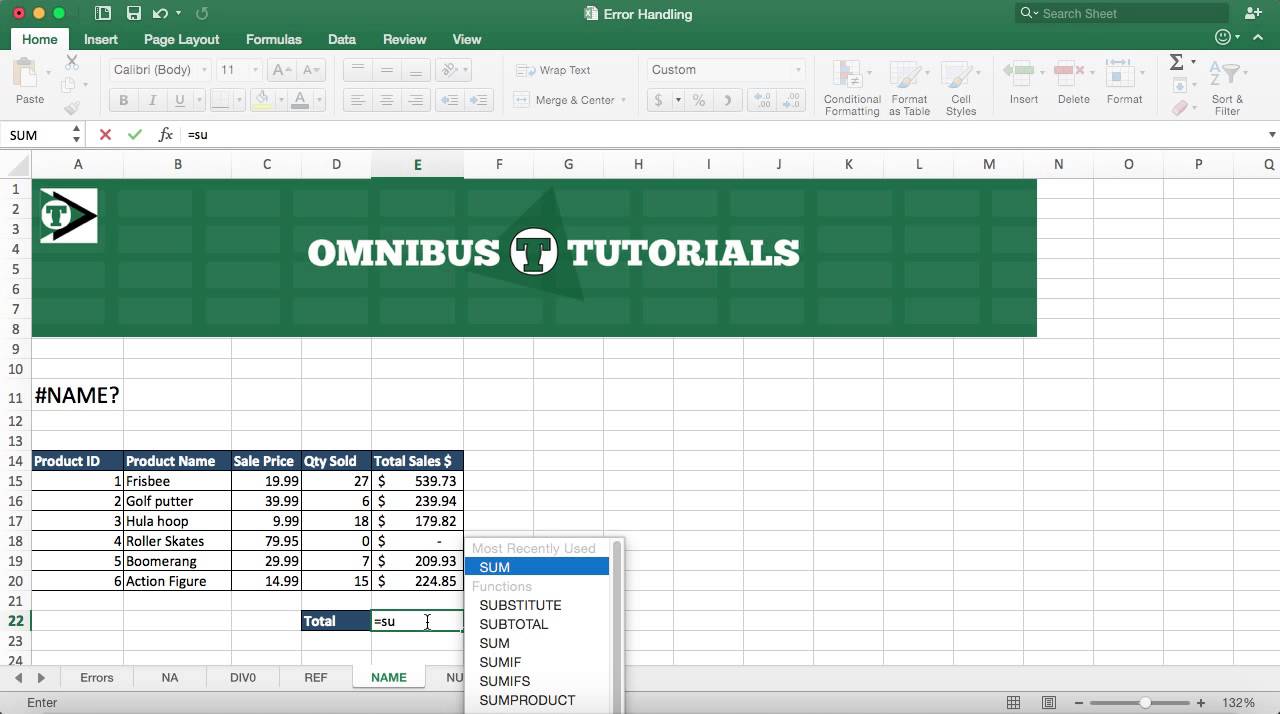Viewport: 1280px width, 714px height.
Task: Click the Conditional Formatting icon
Action: [x=851, y=76]
